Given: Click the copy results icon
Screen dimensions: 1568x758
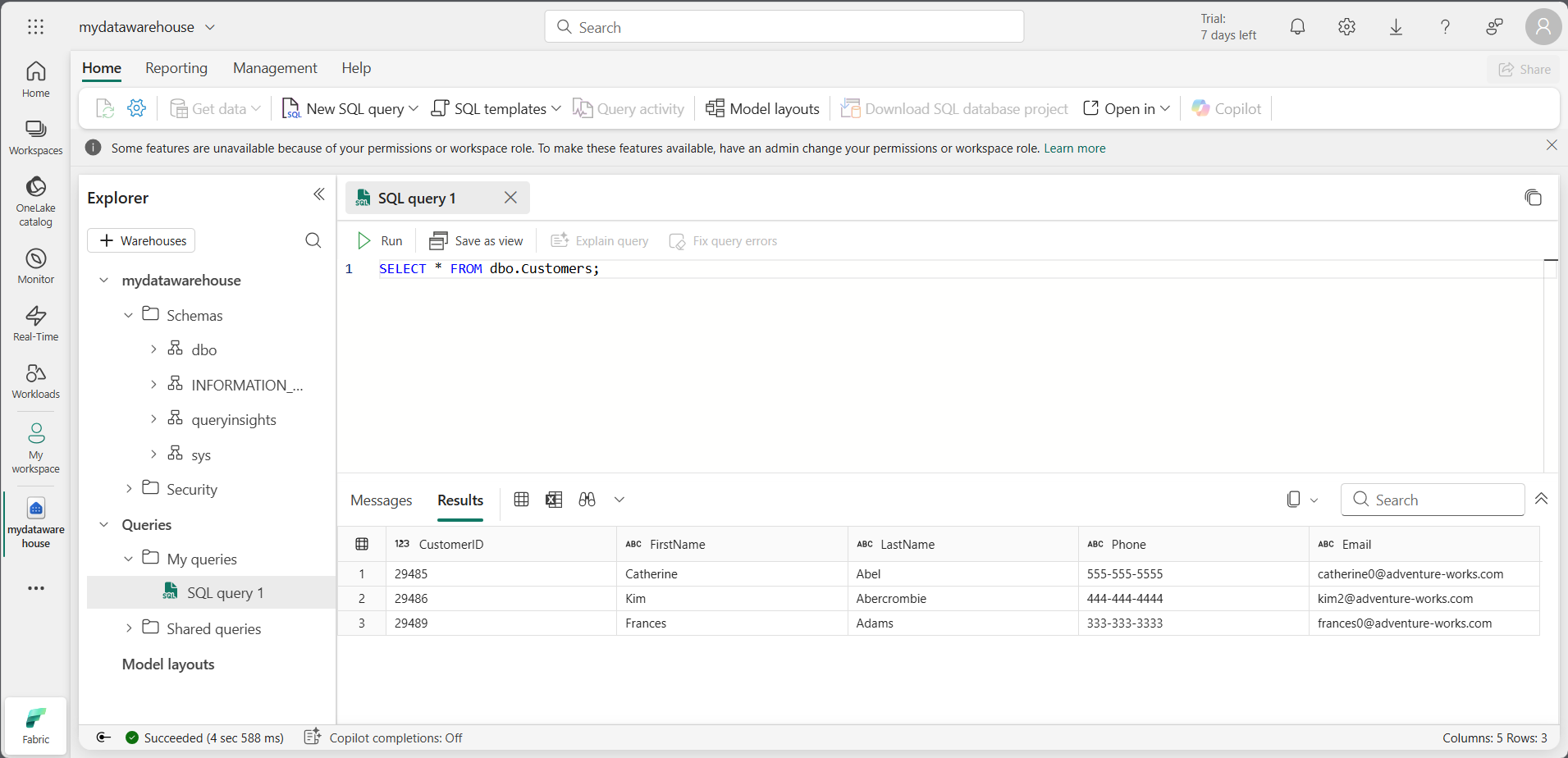Looking at the screenshot, I should (1294, 500).
